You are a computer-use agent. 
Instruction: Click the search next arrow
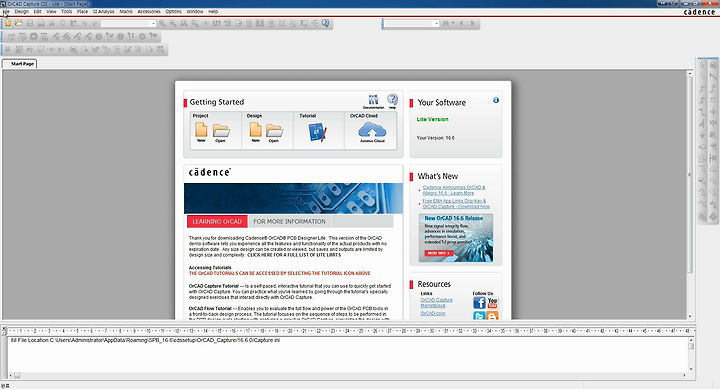pyautogui.click(x=472, y=23)
